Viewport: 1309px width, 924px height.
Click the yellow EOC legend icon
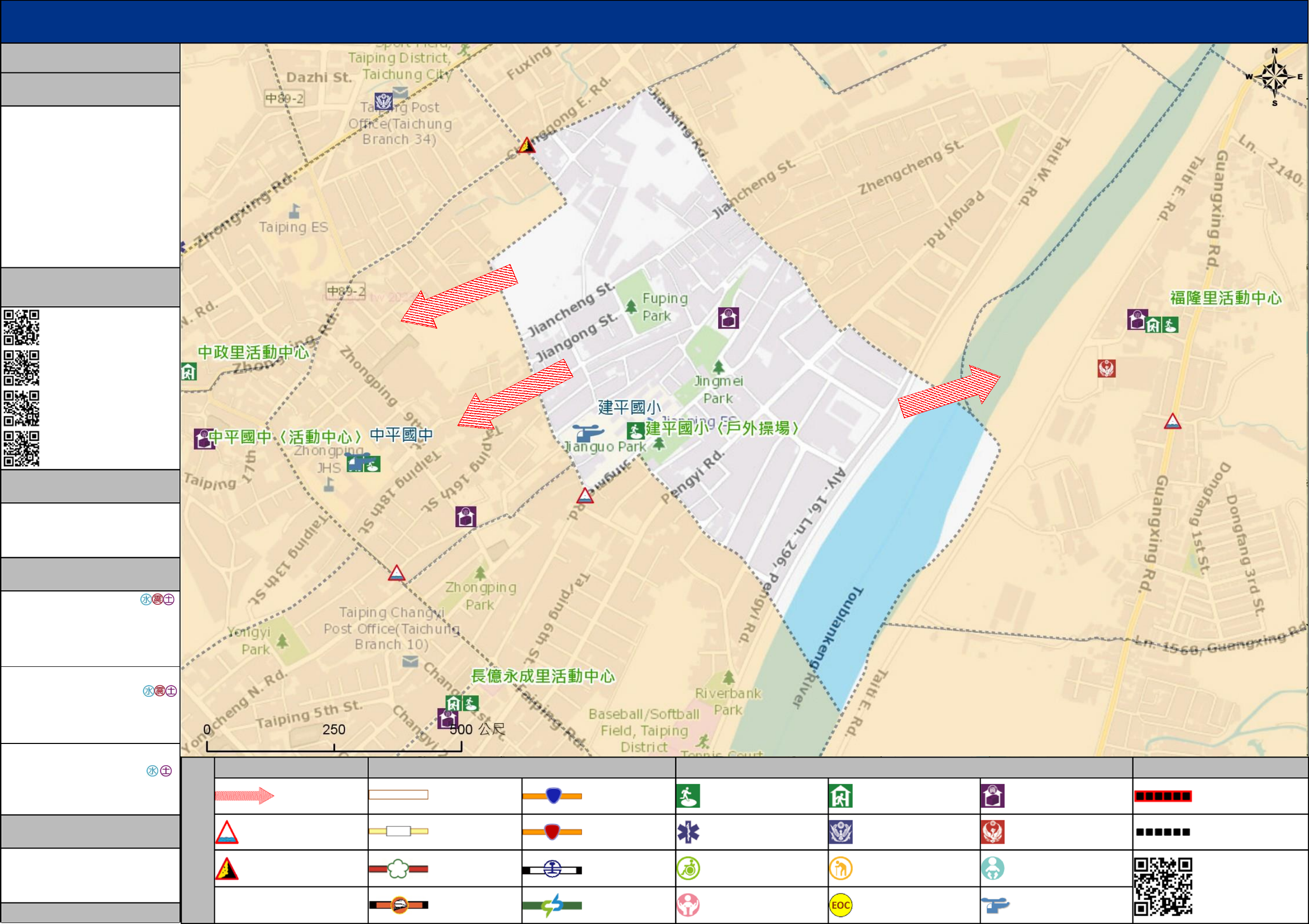click(840, 905)
